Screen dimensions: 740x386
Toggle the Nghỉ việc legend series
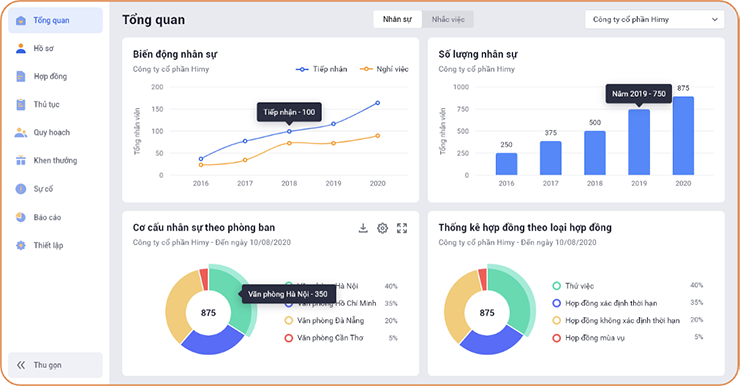pos(384,69)
